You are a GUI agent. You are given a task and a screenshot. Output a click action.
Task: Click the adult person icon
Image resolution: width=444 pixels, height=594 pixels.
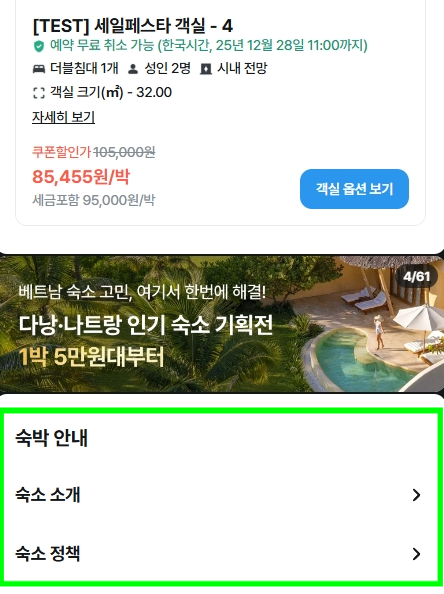click(x=133, y=69)
